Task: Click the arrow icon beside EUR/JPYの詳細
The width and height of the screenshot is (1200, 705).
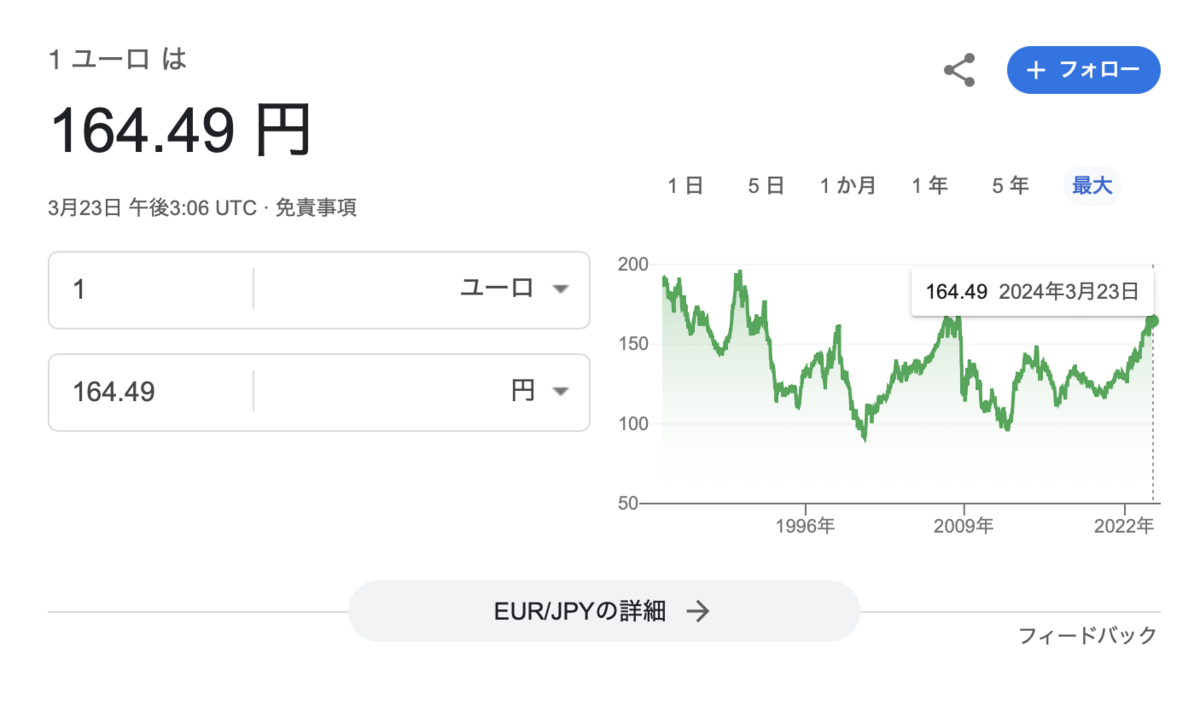Action: [698, 611]
